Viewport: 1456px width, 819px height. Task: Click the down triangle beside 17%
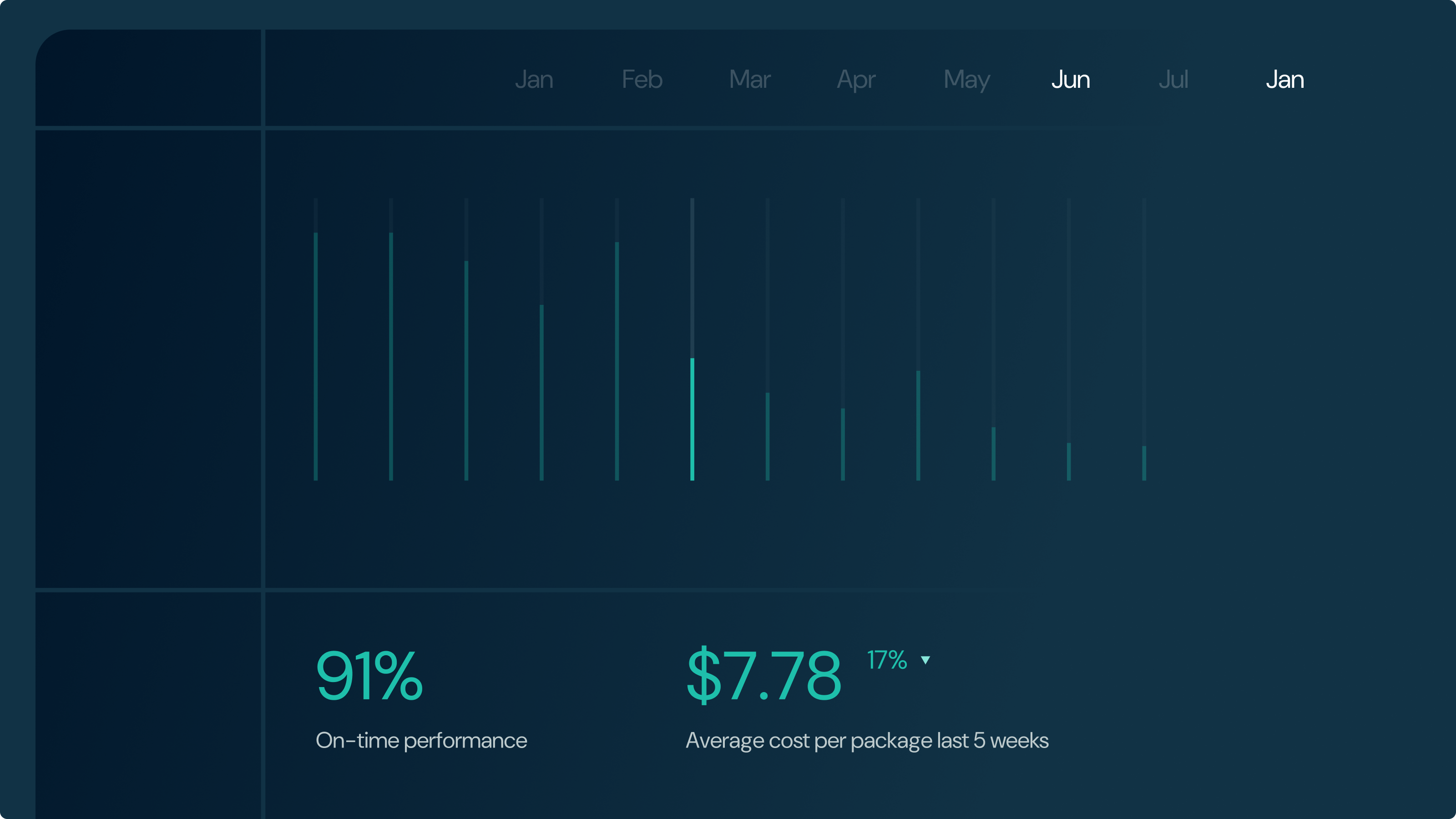(x=925, y=660)
